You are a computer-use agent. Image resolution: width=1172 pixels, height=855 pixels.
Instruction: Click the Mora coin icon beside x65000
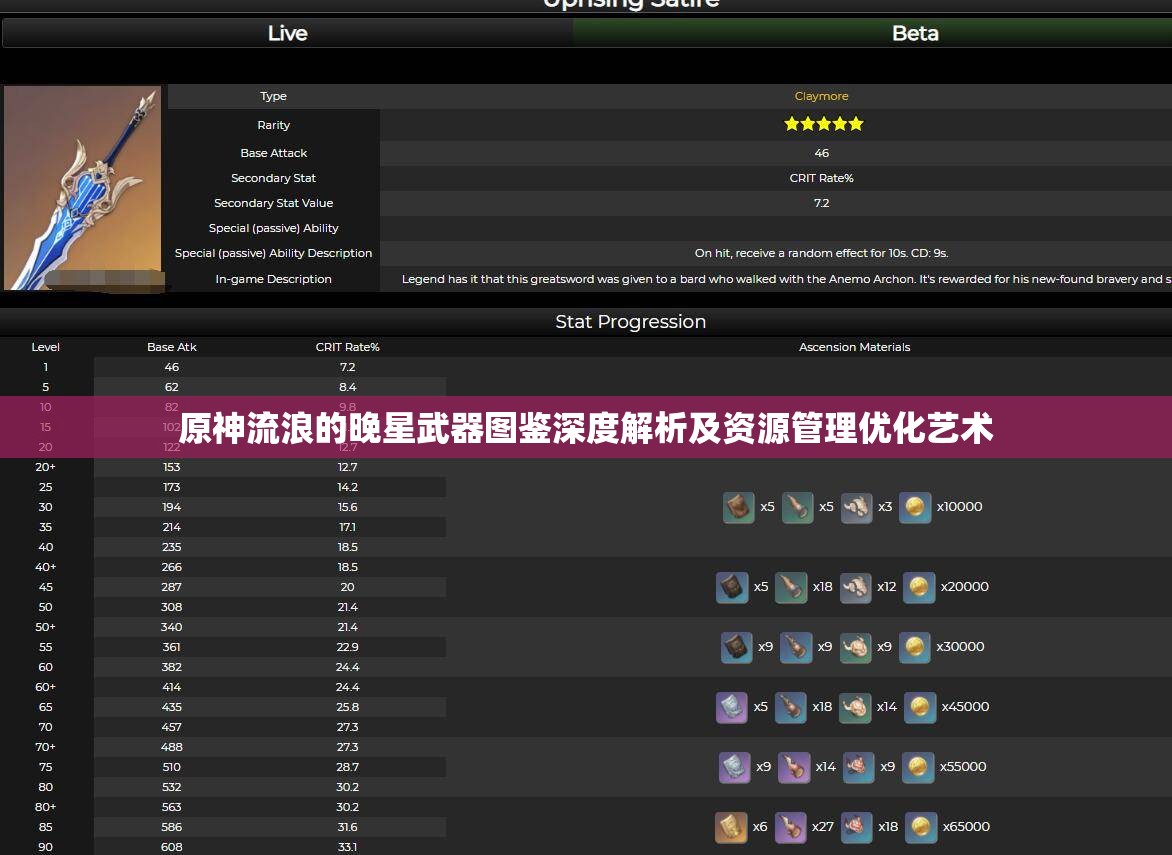pos(921,827)
